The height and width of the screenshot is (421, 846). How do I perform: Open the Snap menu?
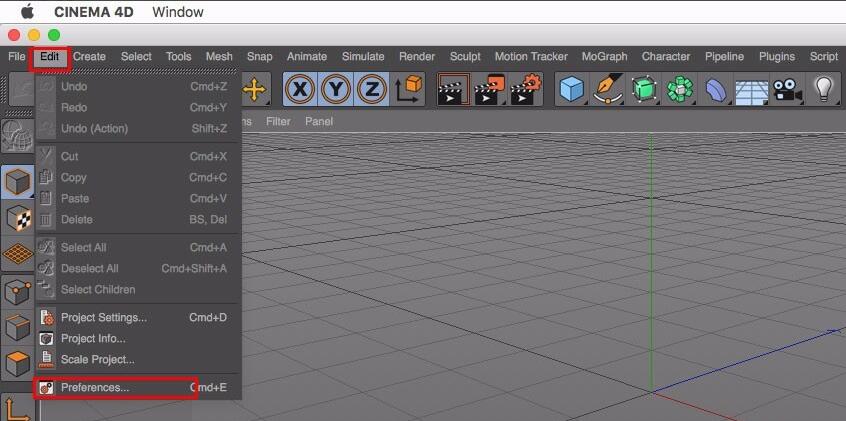(260, 57)
